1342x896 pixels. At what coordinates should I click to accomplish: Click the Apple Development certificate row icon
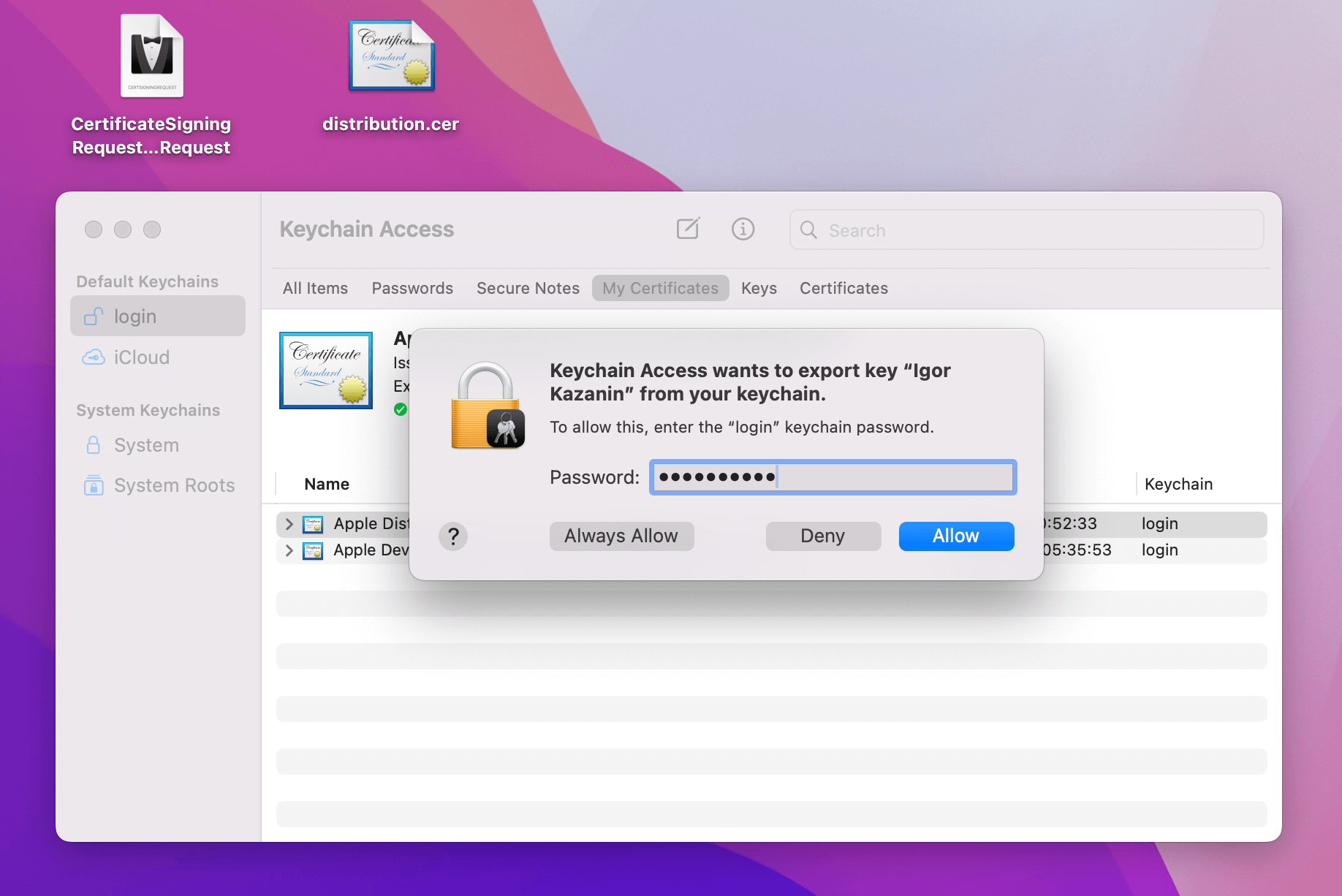click(313, 550)
